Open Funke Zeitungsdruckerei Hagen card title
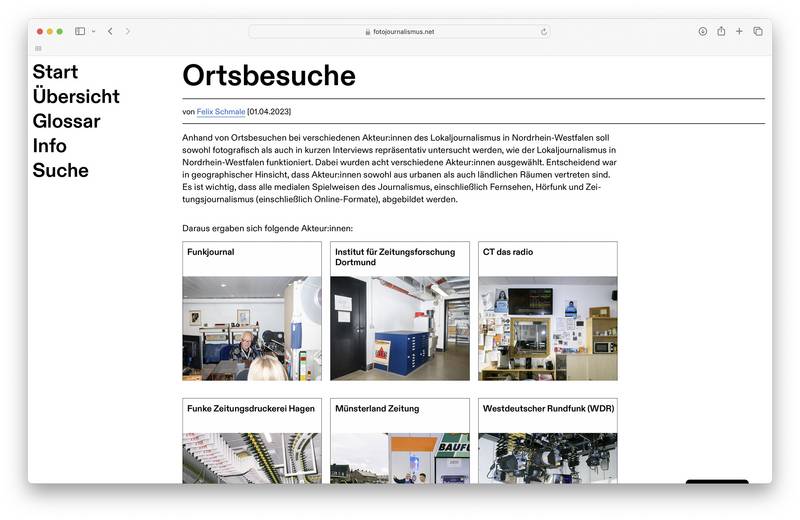 coord(251,409)
